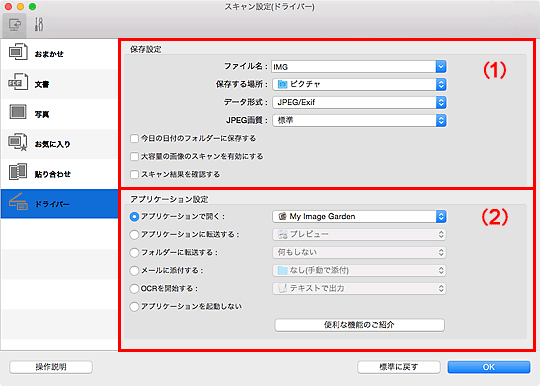Close the dialog with the red button
This screenshot has width=540, height=386.
coord(8,7)
